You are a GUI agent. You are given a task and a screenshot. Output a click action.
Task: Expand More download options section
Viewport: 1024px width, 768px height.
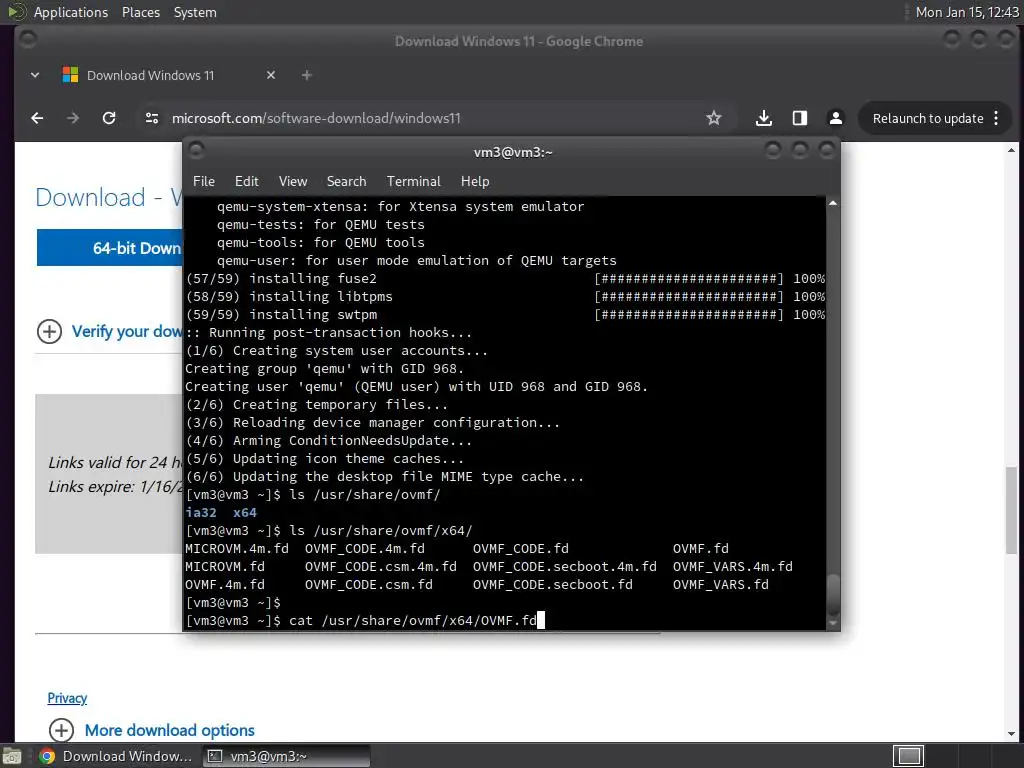click(x=151, y=729)
